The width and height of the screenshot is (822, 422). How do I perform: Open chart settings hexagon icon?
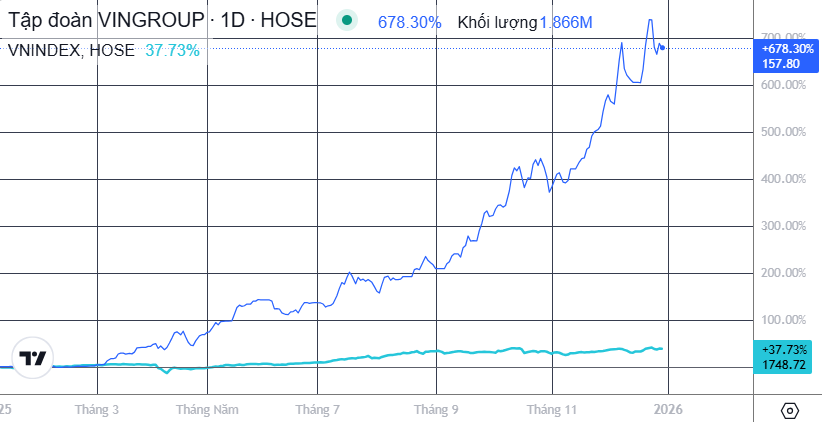coord(789,410)
